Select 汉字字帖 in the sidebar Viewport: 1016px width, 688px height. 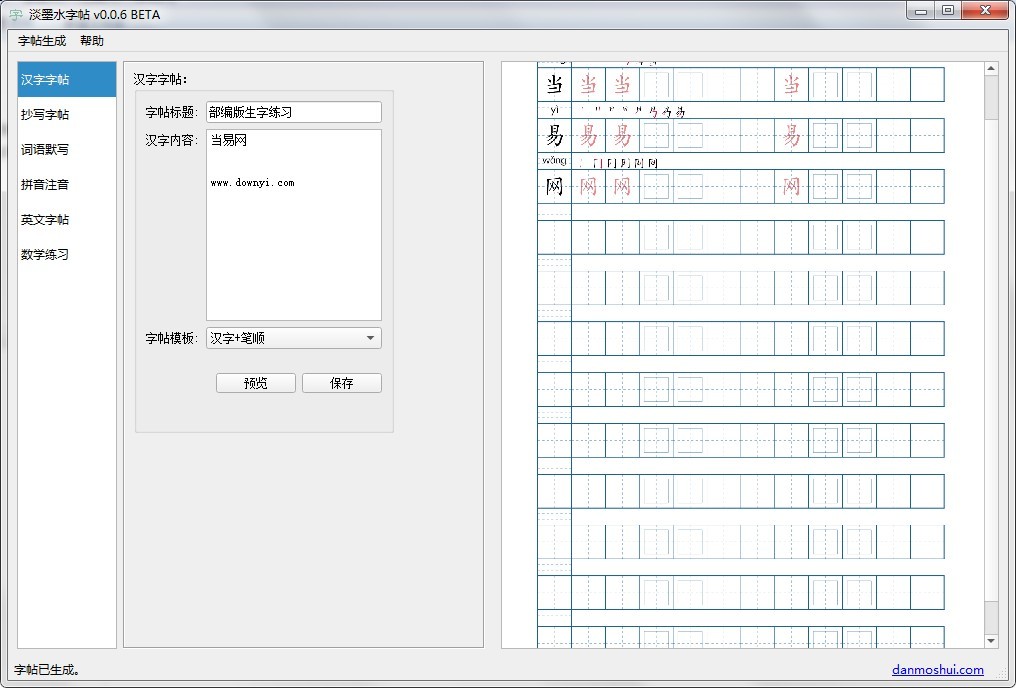tap(66, 80)
